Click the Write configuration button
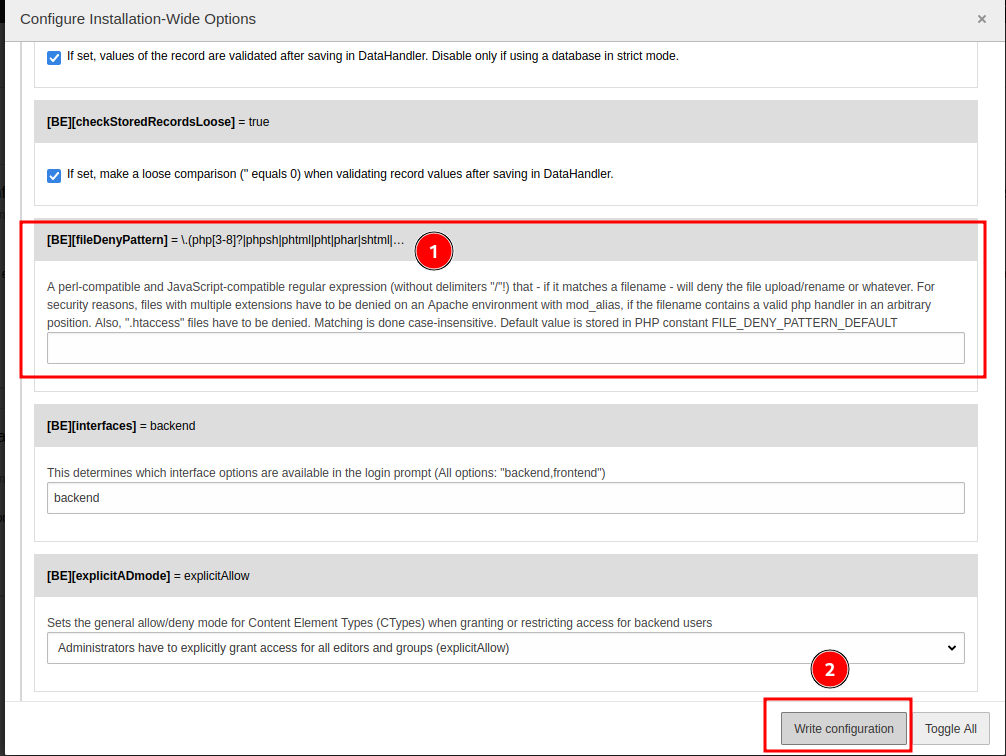This screenshot has height=756, width=1006. click(x=843, y=729)
